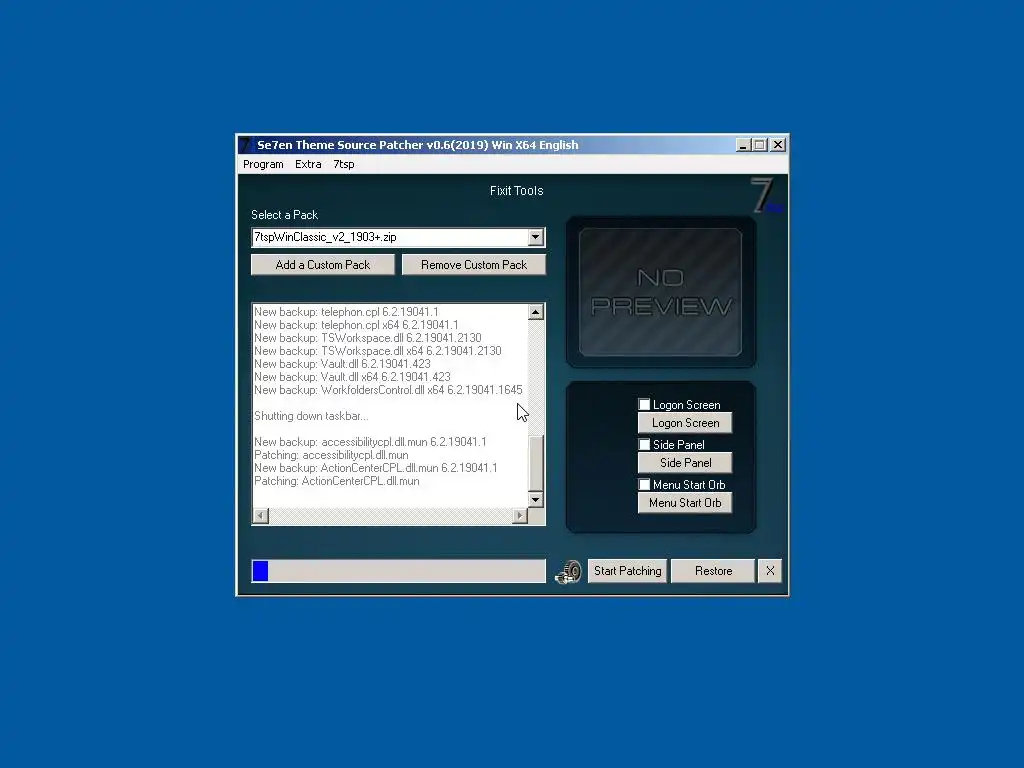The image size is (1024, 768).
Task: Click 'New backup: Vault.dll x64' log line
Action: (352, 377)
